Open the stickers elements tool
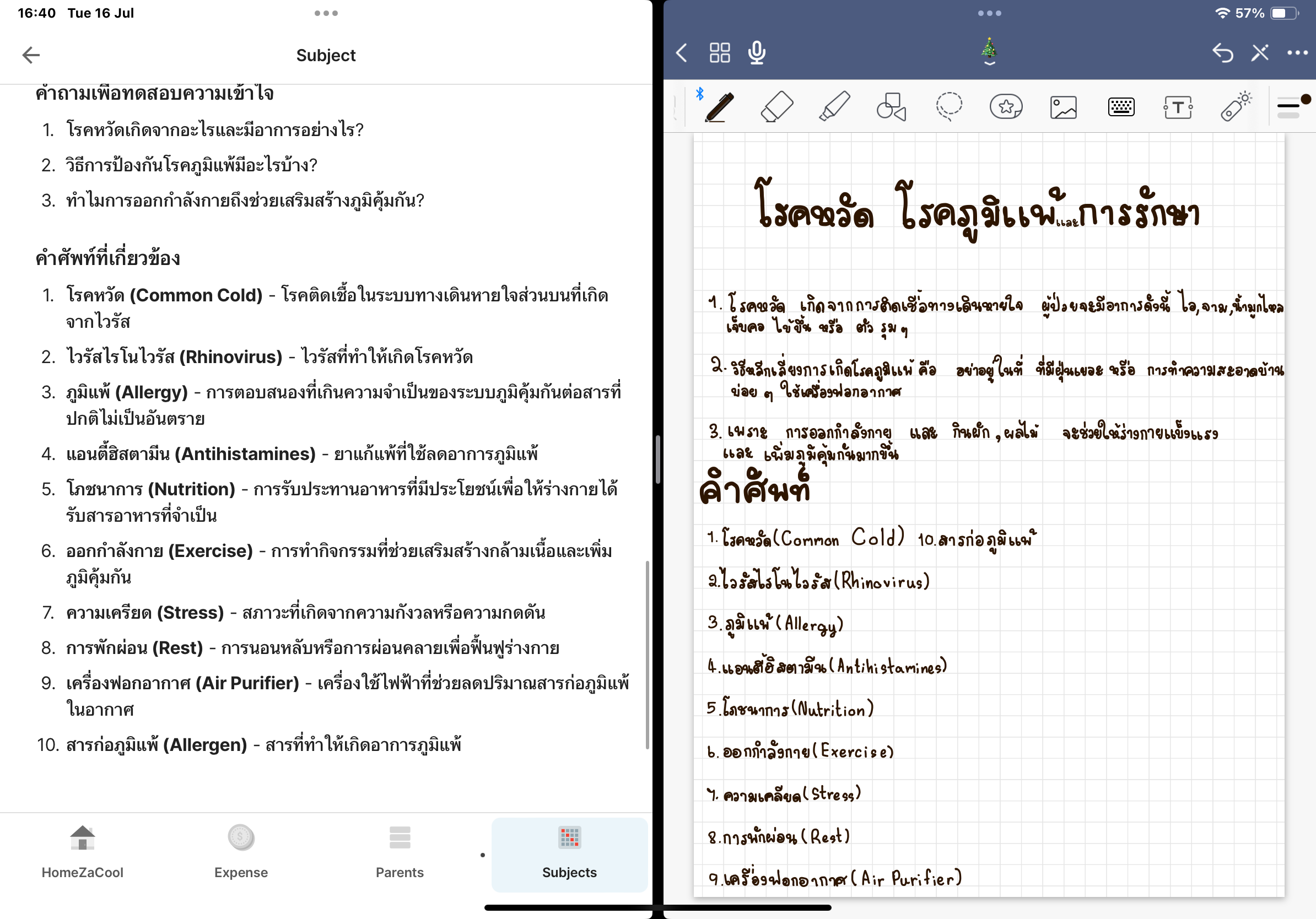 pyautogui.click(x=1007, y=106)
